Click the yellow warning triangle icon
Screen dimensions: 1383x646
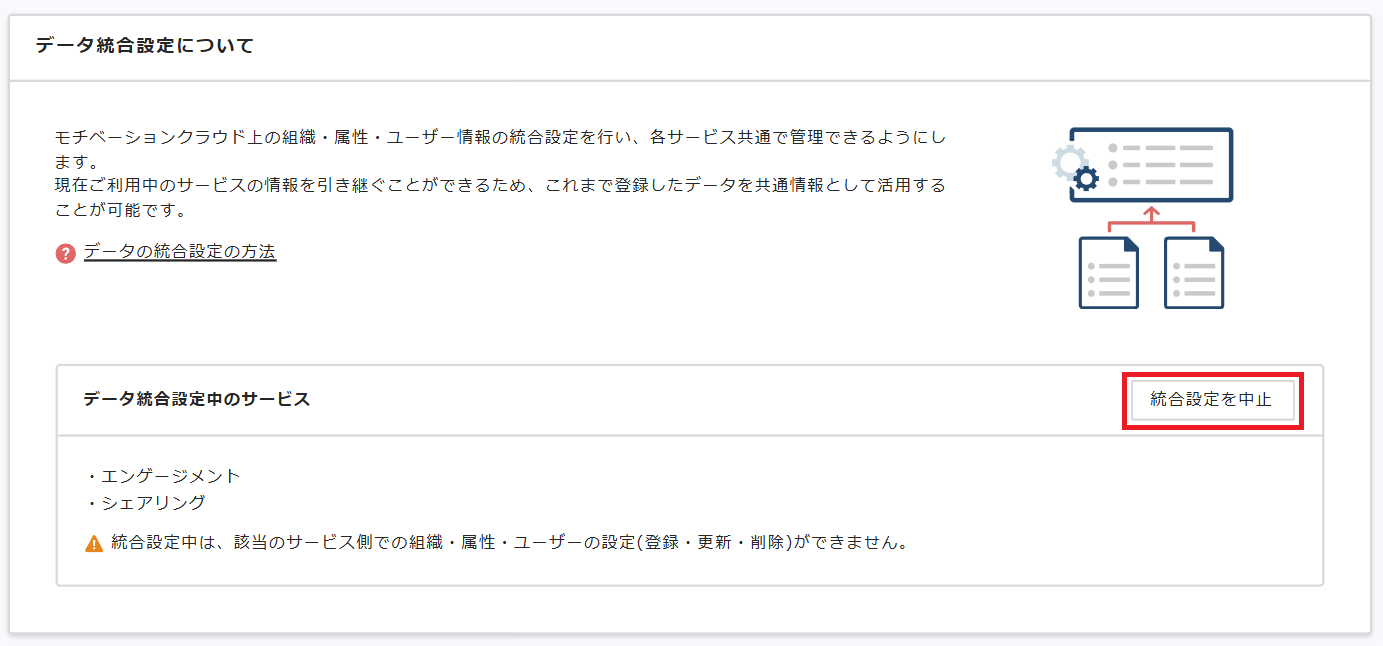tap(95, 544)
